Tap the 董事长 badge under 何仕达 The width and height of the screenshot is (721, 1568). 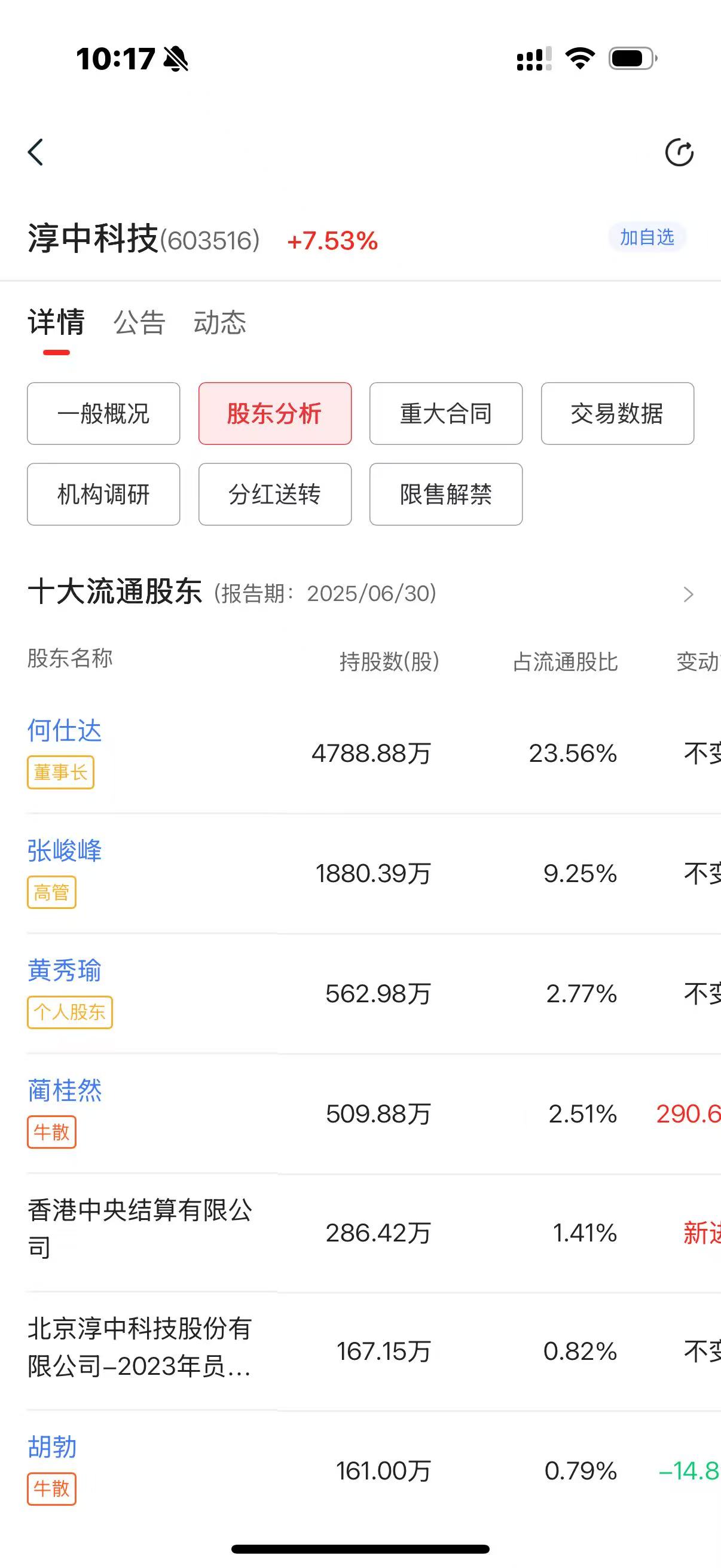60,773
